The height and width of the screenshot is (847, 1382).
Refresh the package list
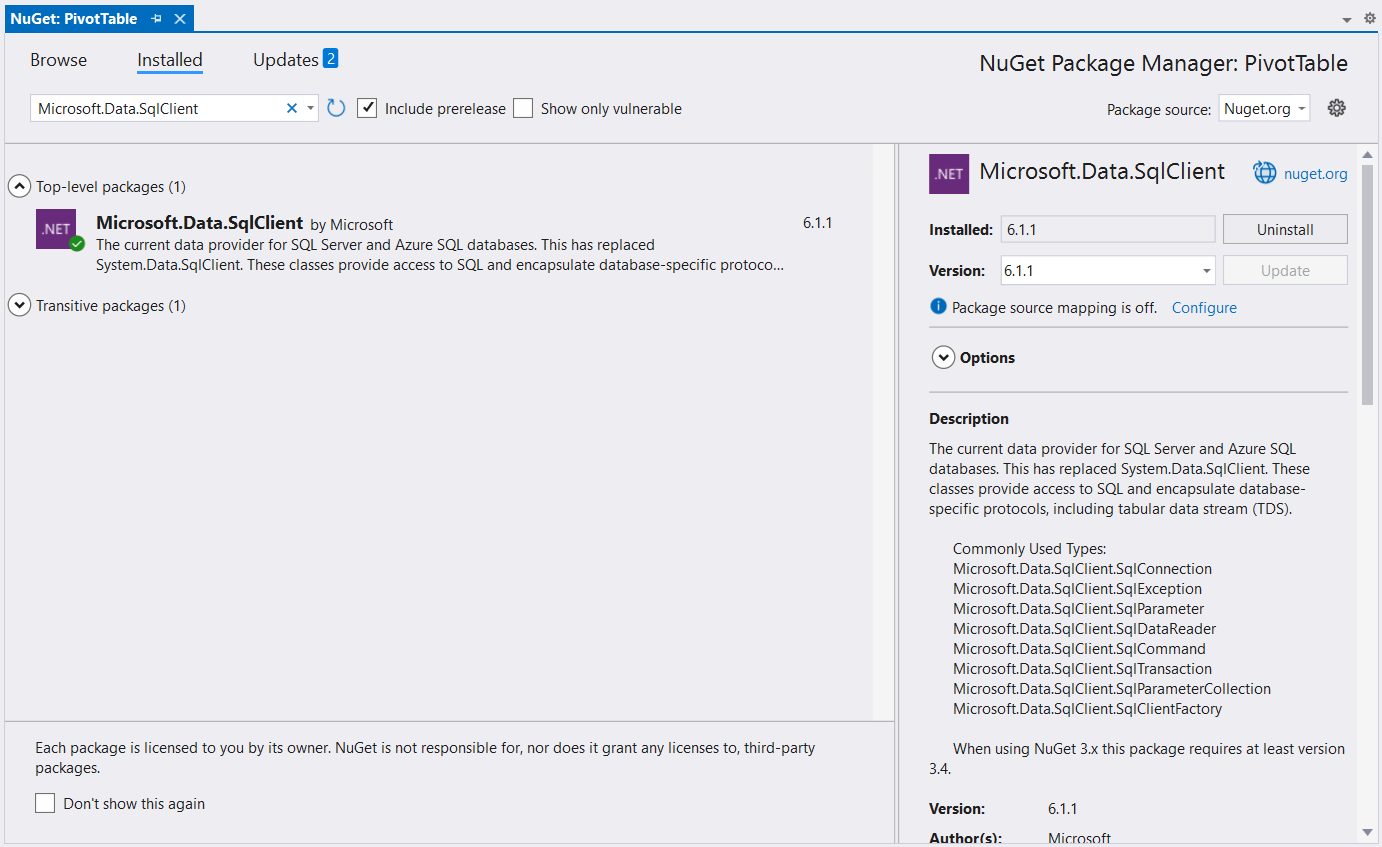pyautogui.click(x=336, y=108)
